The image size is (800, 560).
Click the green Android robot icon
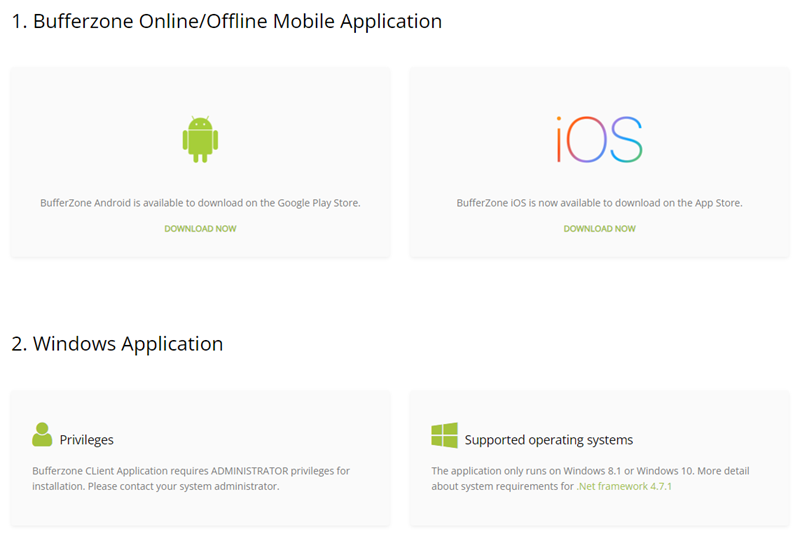(201, 139)
